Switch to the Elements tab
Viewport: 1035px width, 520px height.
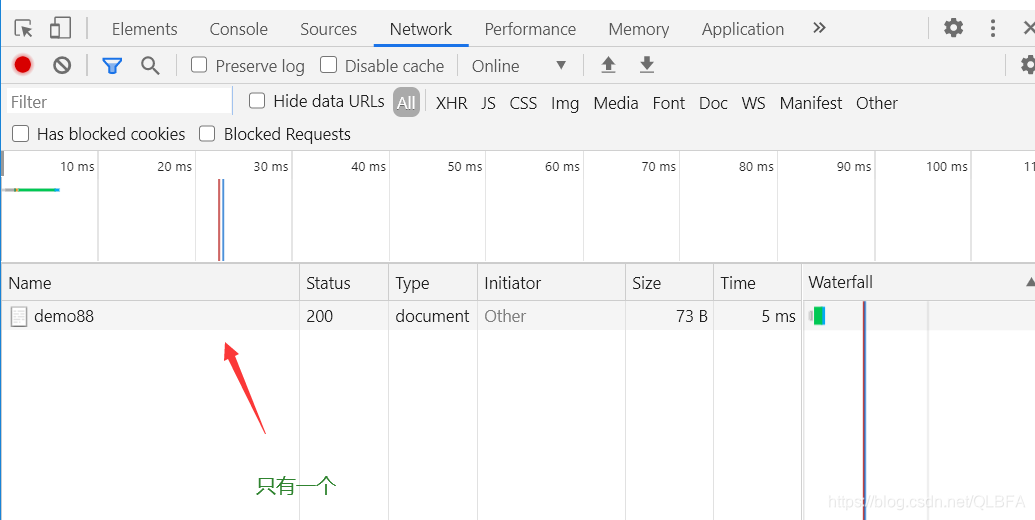pos(145,29)
